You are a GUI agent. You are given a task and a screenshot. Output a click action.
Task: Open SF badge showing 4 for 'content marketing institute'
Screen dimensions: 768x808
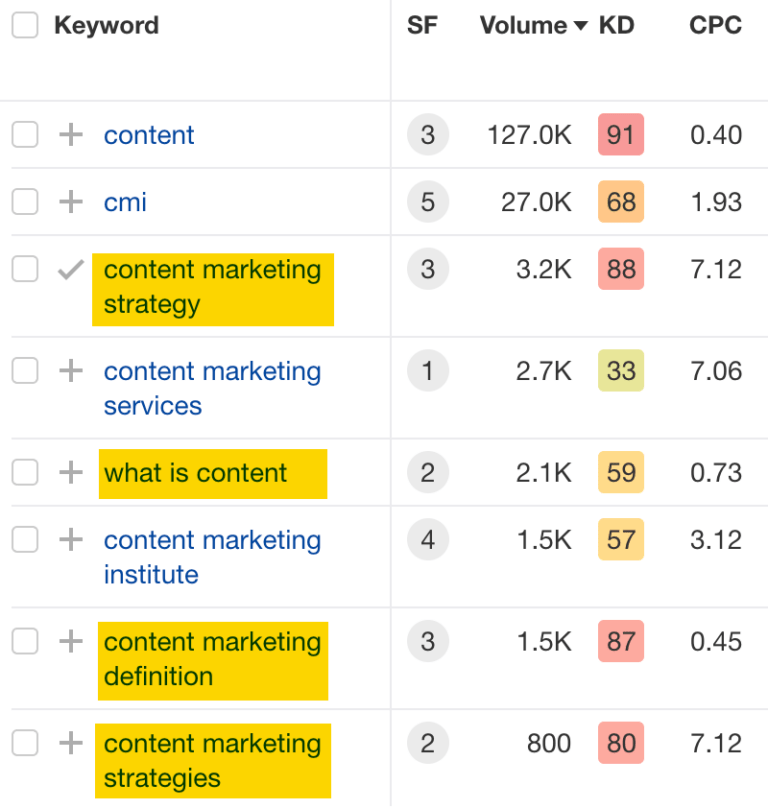[427, 540]
